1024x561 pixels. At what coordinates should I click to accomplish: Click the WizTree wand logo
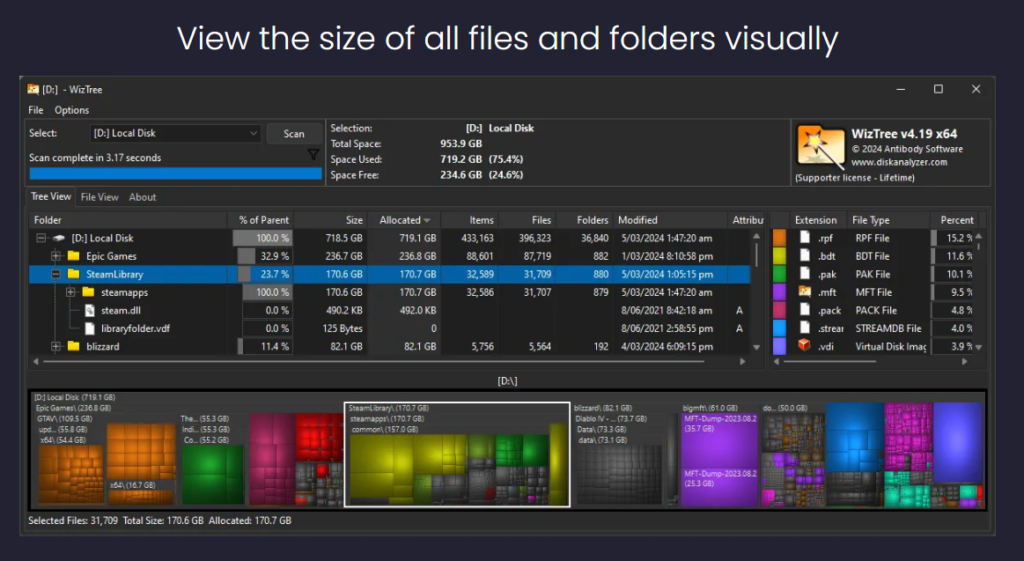[x=820, y=147]
